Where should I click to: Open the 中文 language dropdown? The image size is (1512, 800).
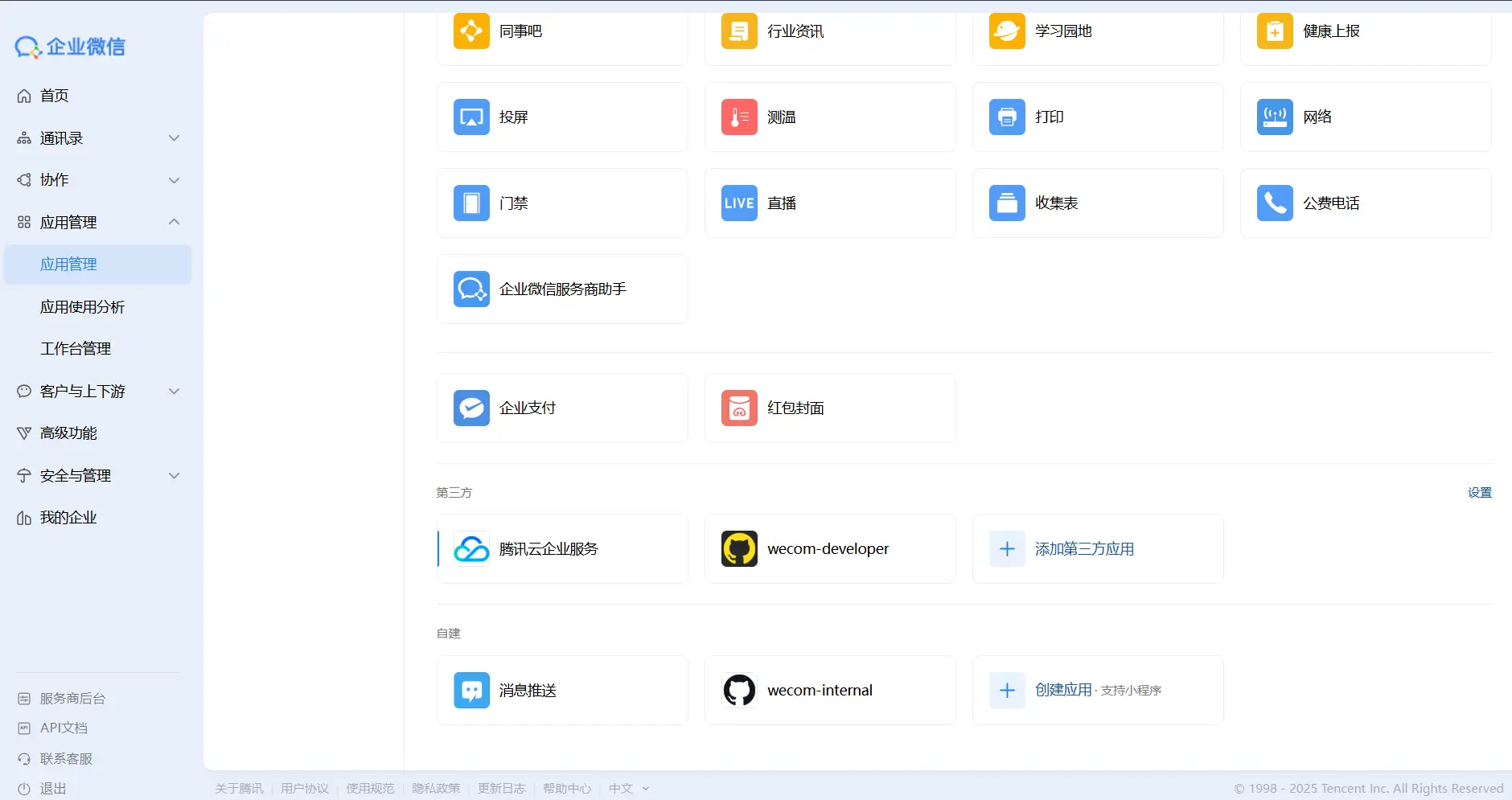[629, 789]
